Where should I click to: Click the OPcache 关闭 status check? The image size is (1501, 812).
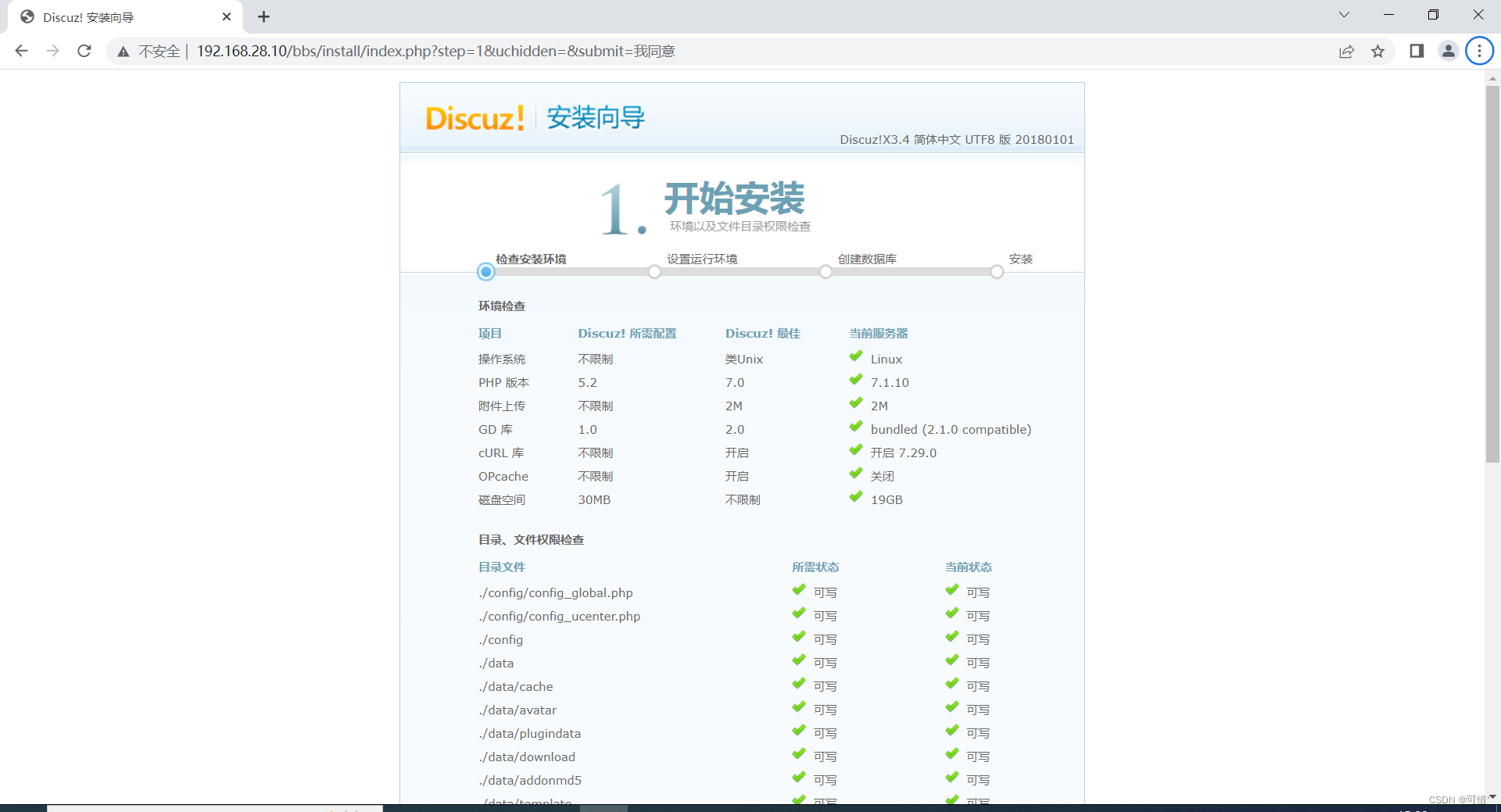(856, 474)
